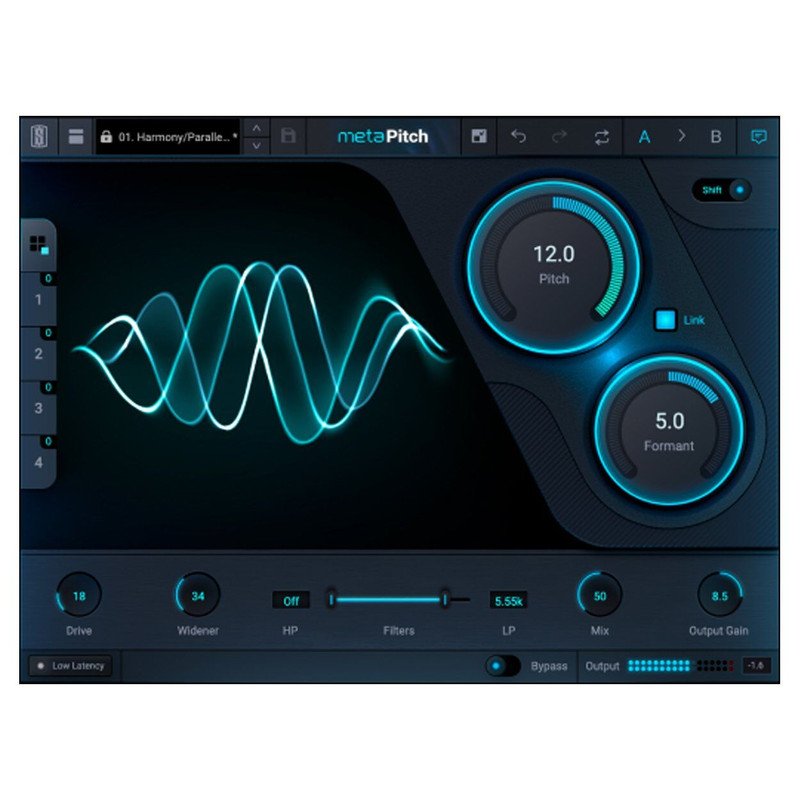Save preset using floppy disk icon

tap(288, 136)
